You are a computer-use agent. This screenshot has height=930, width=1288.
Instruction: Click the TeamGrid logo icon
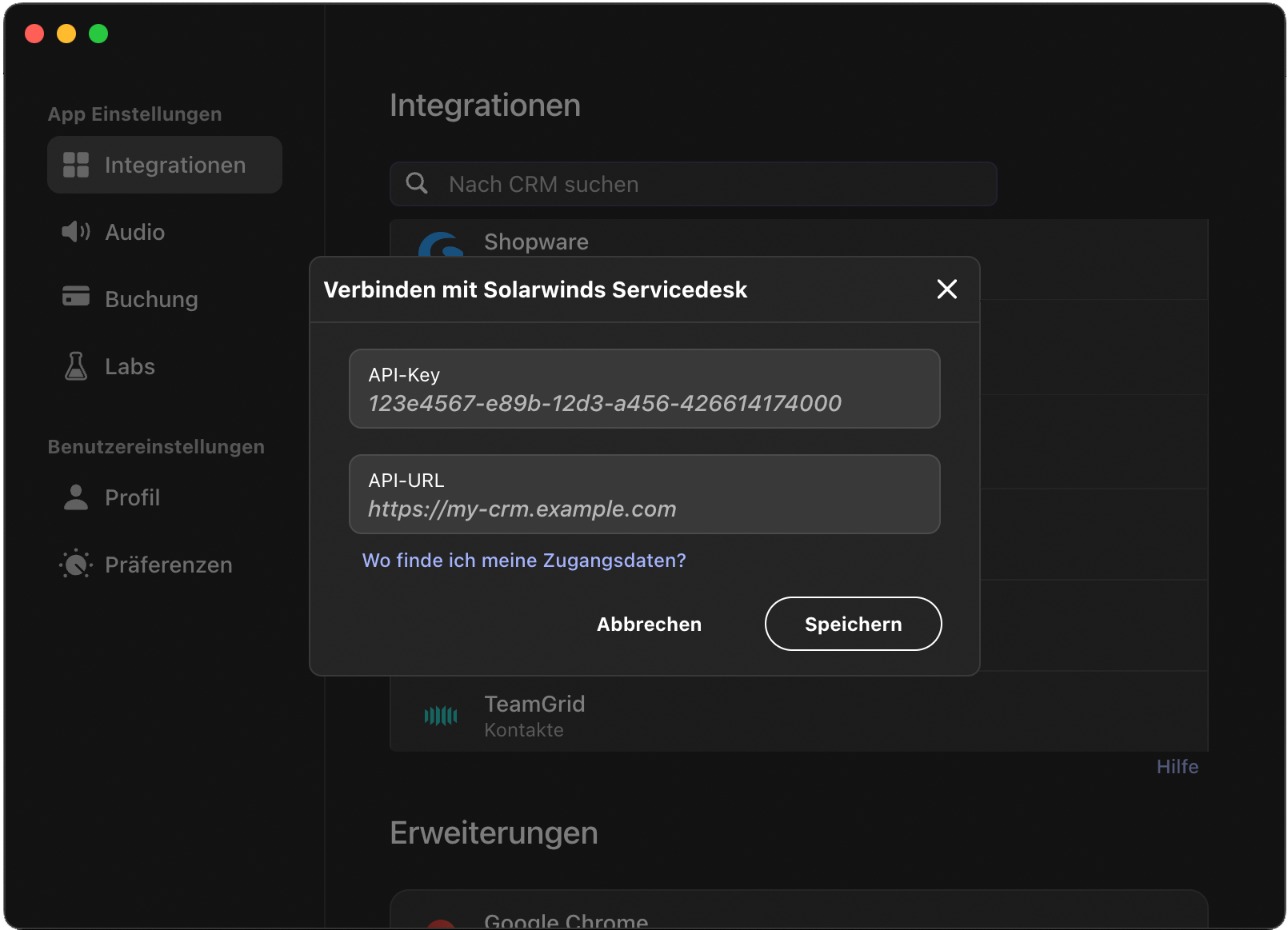tap(441, 715)
